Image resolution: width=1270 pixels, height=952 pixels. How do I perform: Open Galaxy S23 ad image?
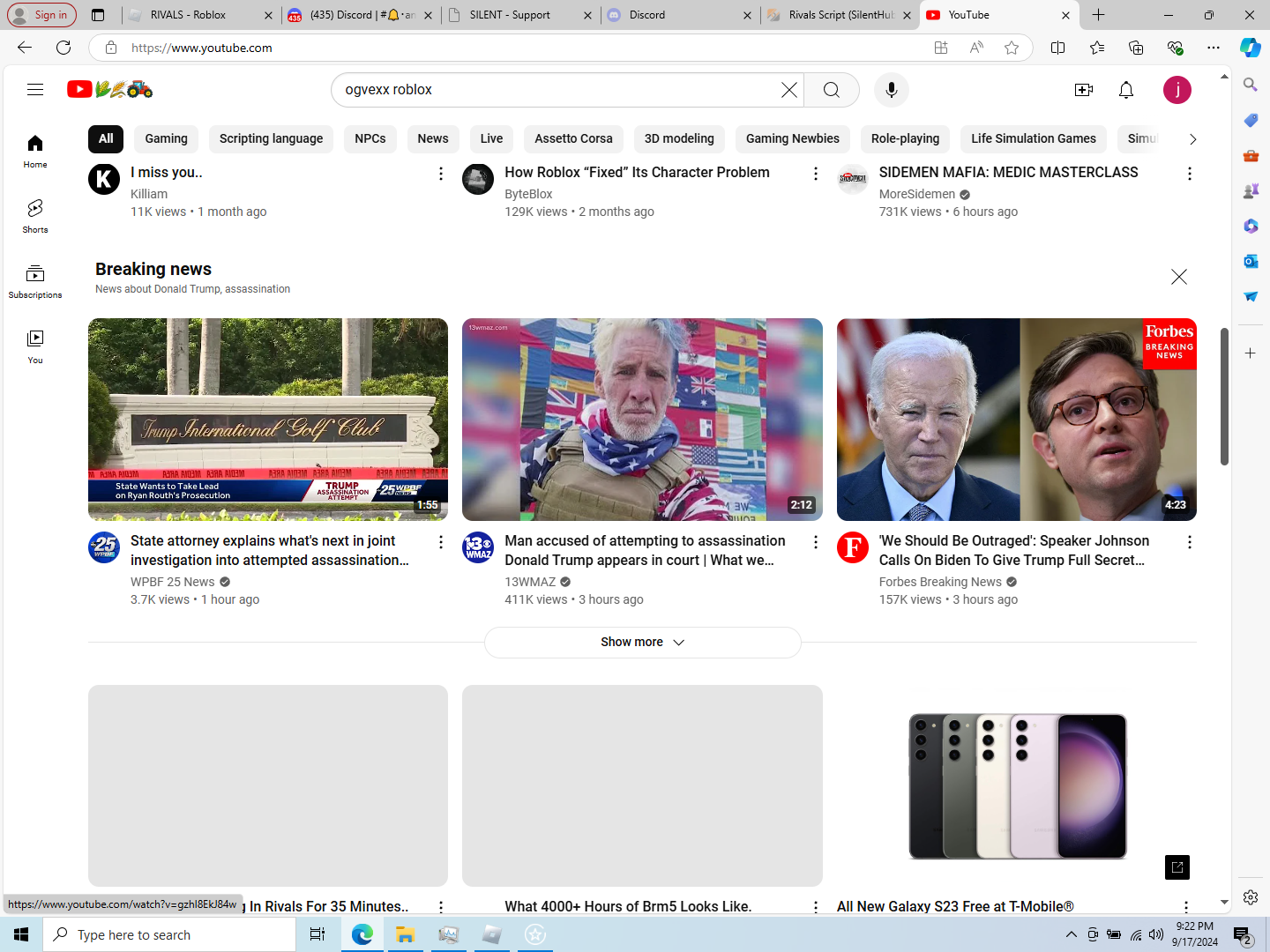[x=1017, y=786]
